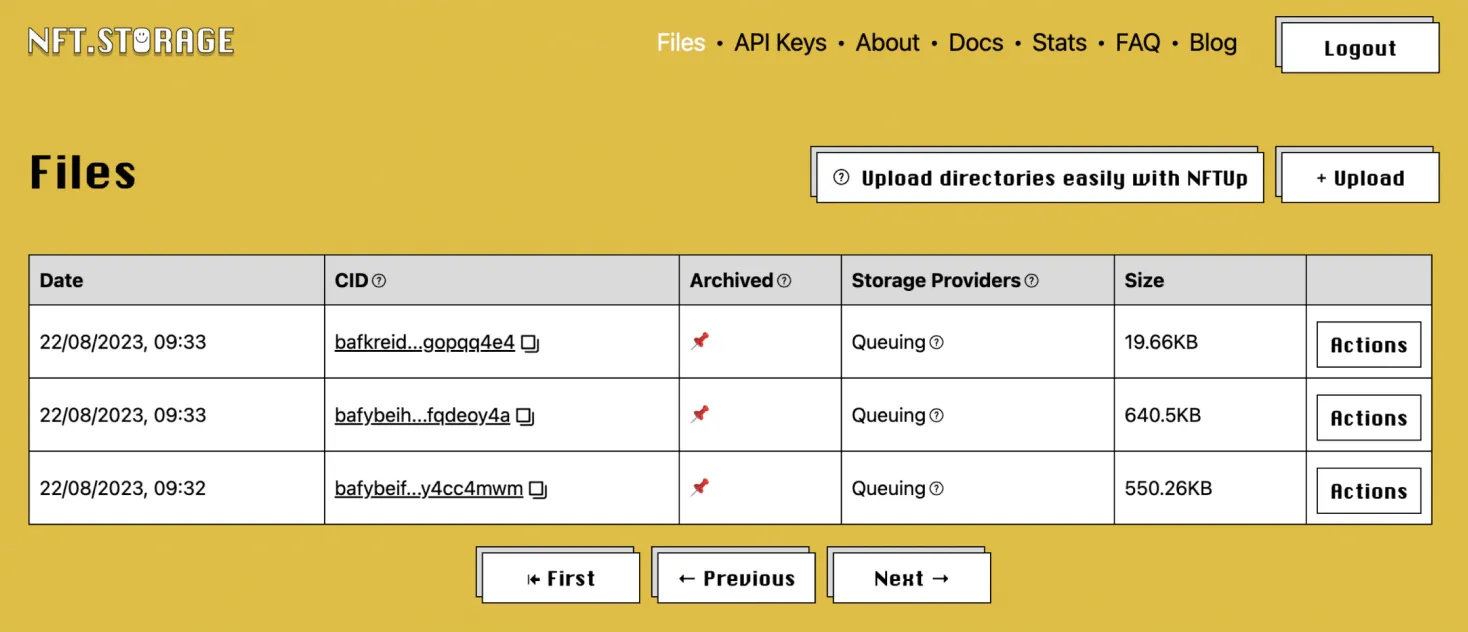Go to the API Keys page
The height and width of the screenshot is (632, 1468).
(780, 43)
